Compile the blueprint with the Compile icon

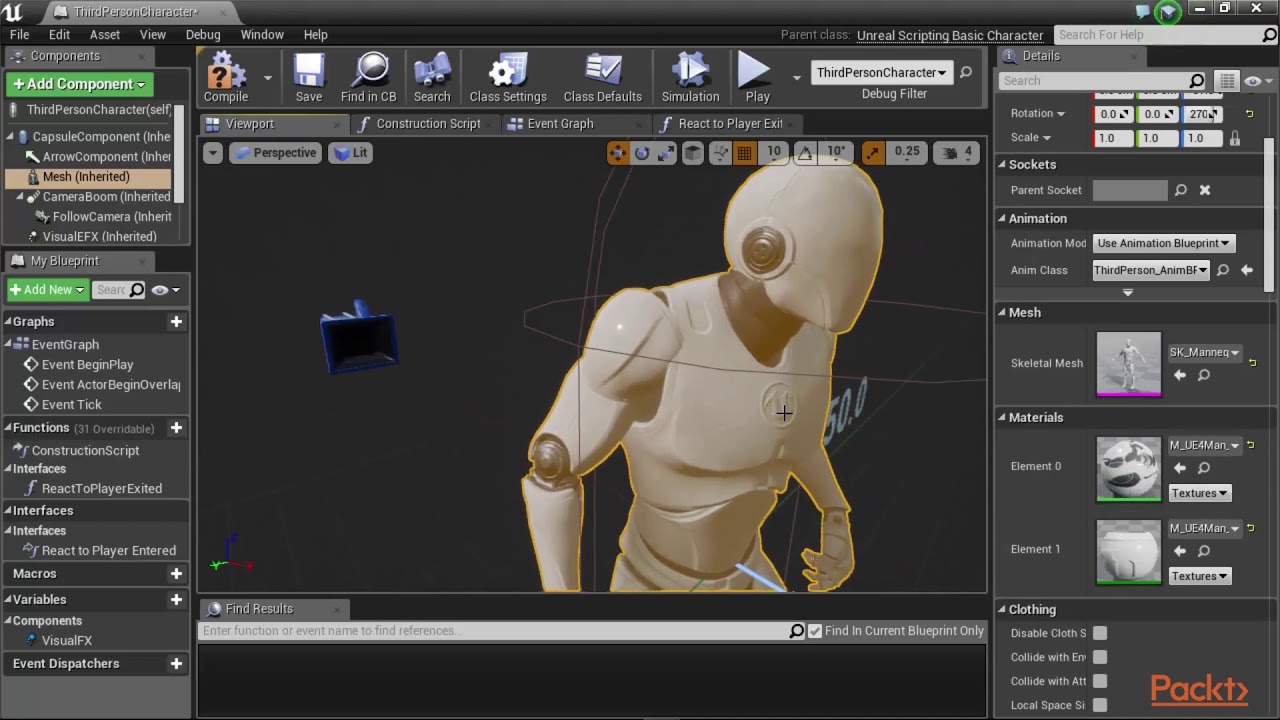226,77
